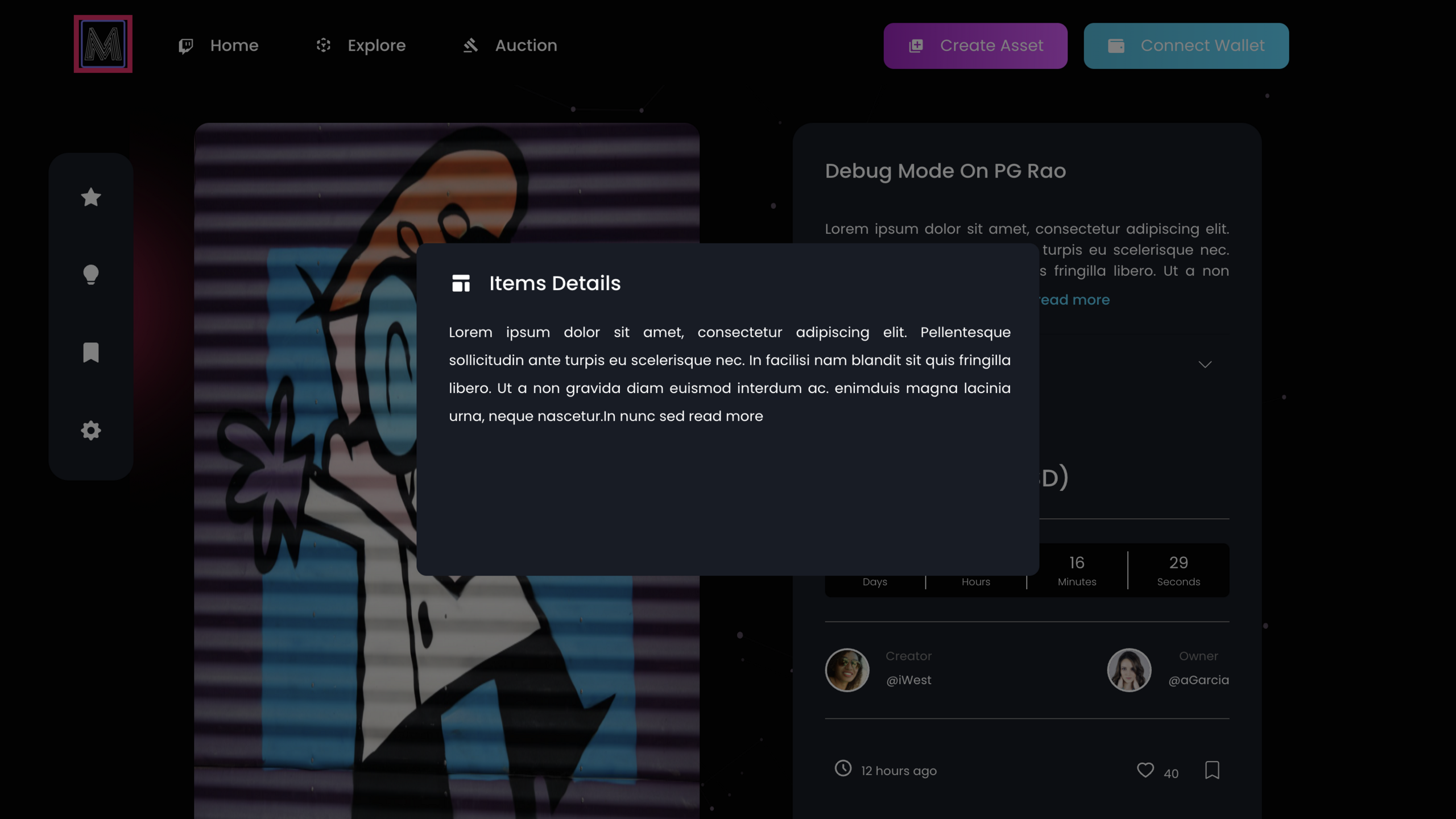1456x819 pixels.
Task: Click the @iWest creator avatar
Action: click(x=847, y=670)
